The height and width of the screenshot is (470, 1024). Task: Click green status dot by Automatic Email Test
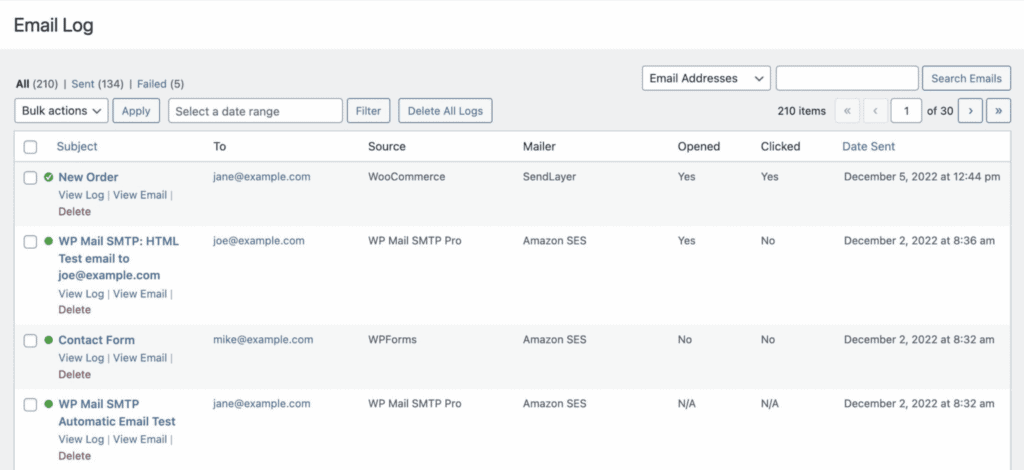(x=48, y=404)
